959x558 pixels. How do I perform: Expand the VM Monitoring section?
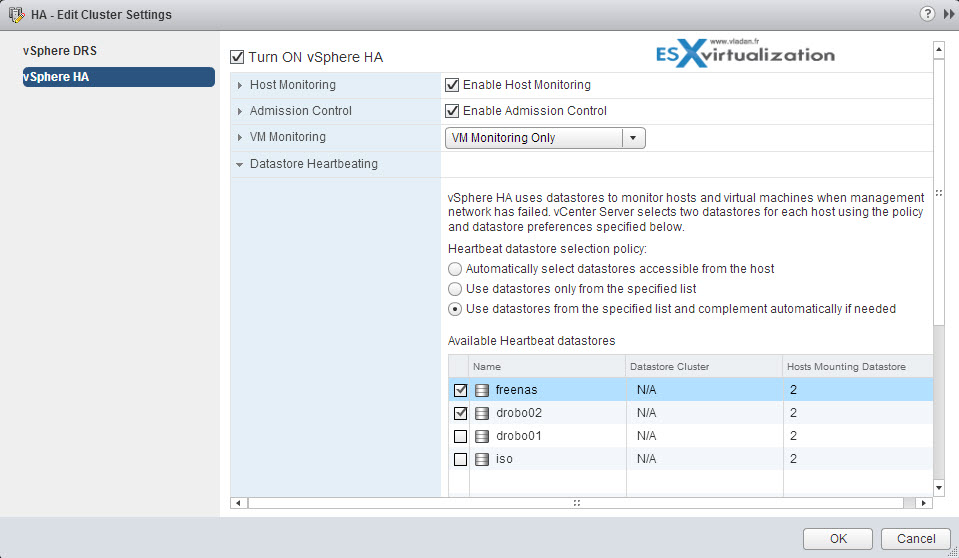click(x=240, y=138)
